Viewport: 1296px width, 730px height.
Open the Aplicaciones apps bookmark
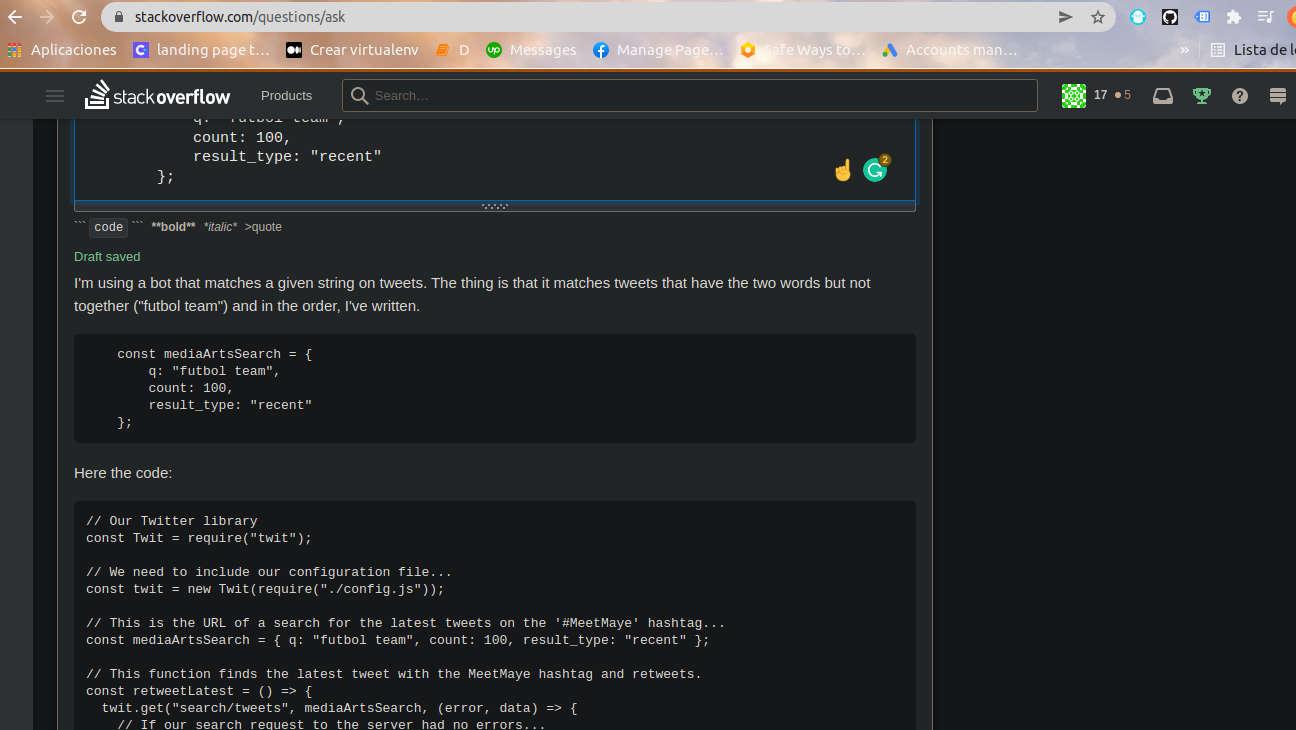[x=62, y=49]
